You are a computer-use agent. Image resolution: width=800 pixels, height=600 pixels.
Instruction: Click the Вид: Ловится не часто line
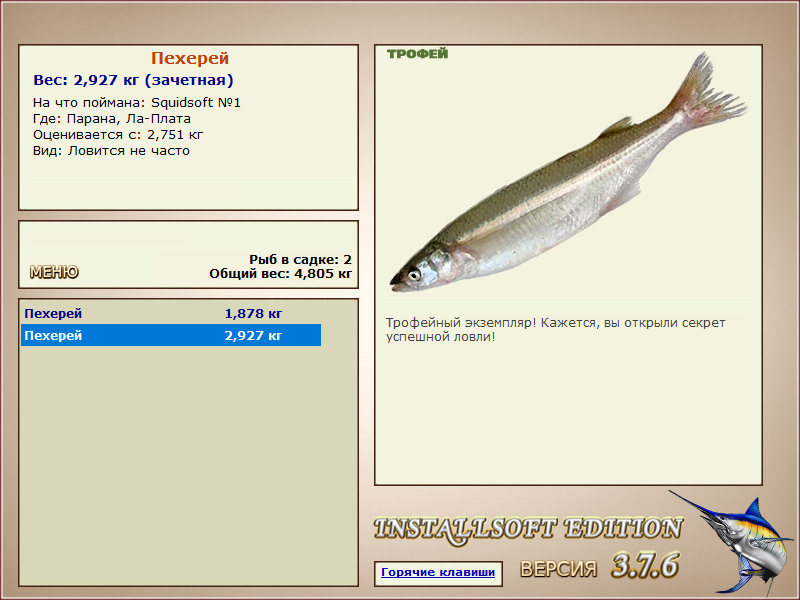coord(111,151)
